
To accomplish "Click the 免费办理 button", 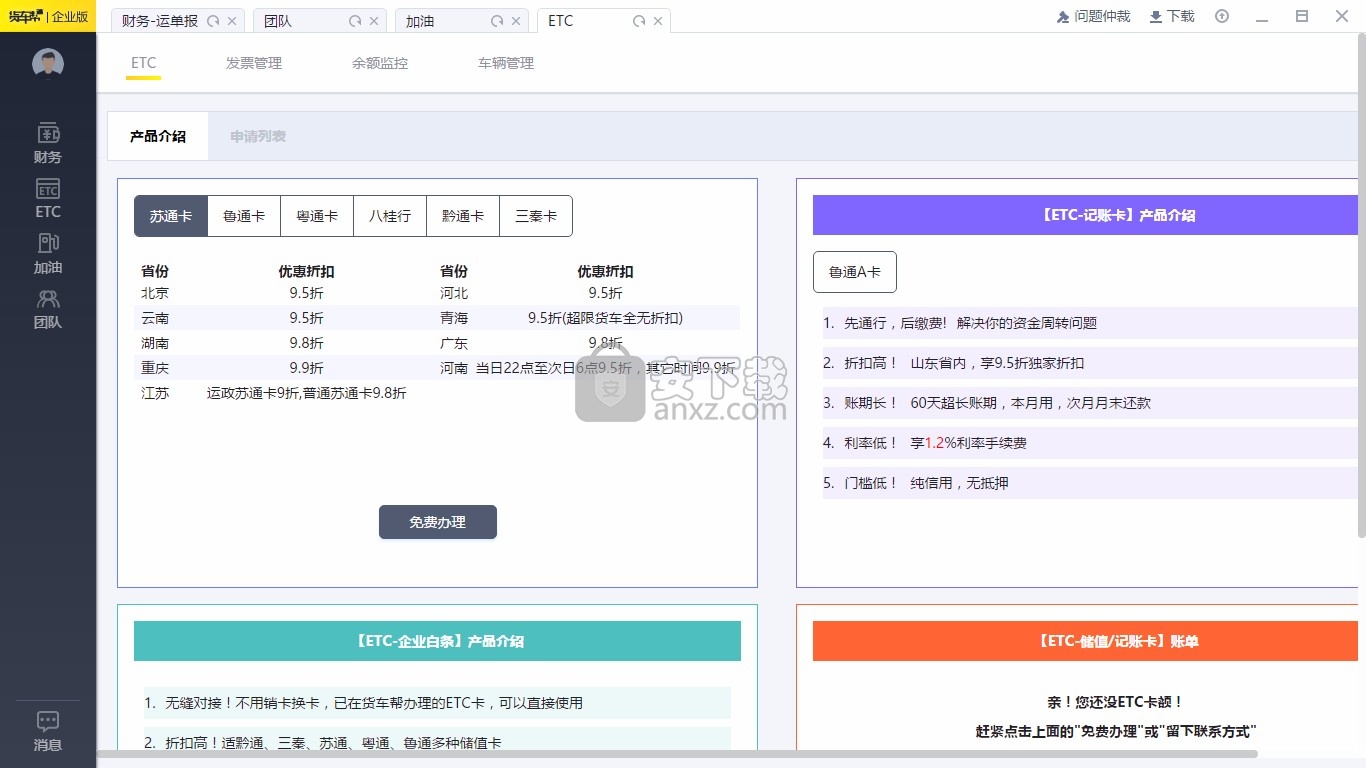I will (438, 522).
